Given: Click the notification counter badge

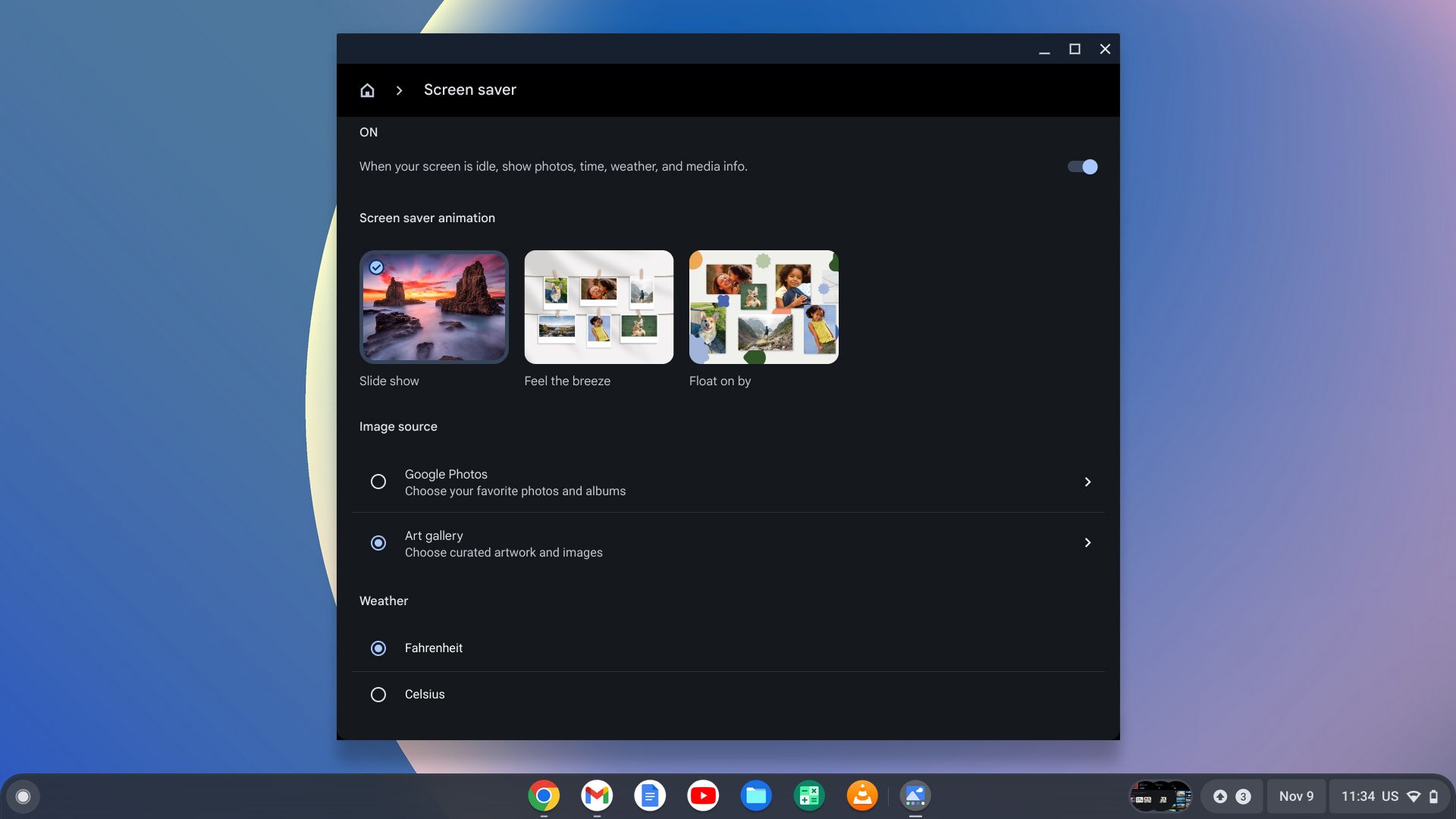Looking at the screenshot, I should tap(1242, 796).
